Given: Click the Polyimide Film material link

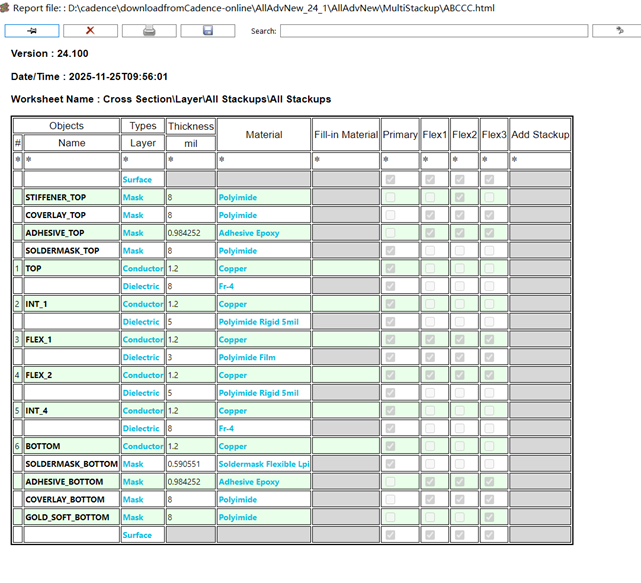Looking at the screenshot, I should pos(246,357).
